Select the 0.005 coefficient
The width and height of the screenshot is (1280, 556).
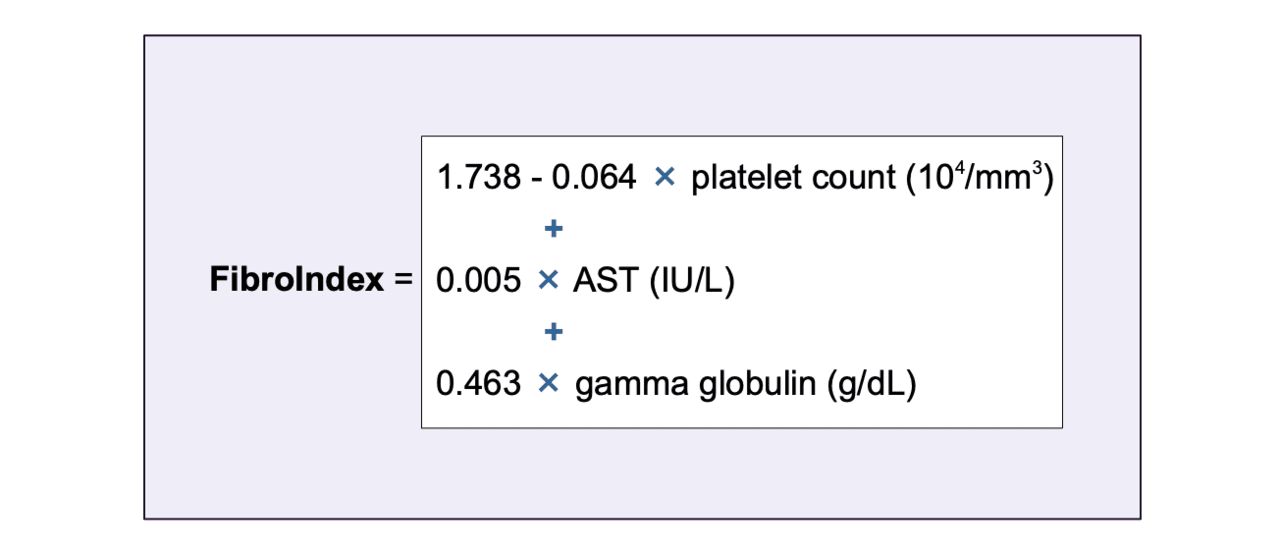[479, 281]
